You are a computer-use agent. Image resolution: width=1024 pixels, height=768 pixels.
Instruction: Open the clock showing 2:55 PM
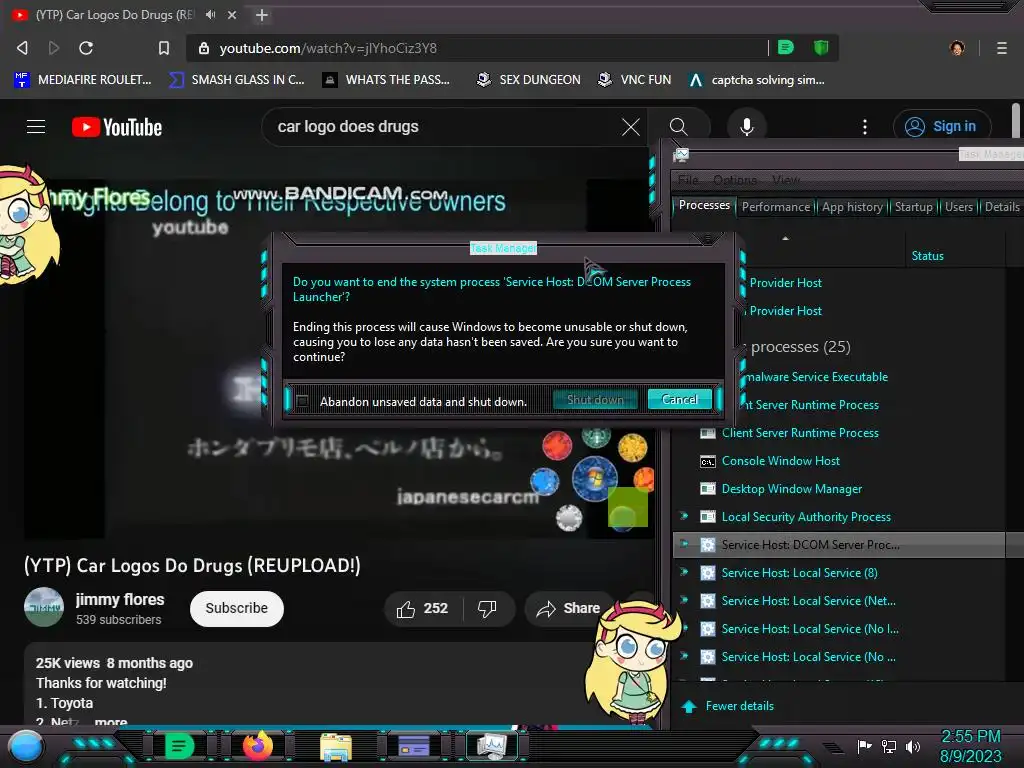click(x=970, y=737)
